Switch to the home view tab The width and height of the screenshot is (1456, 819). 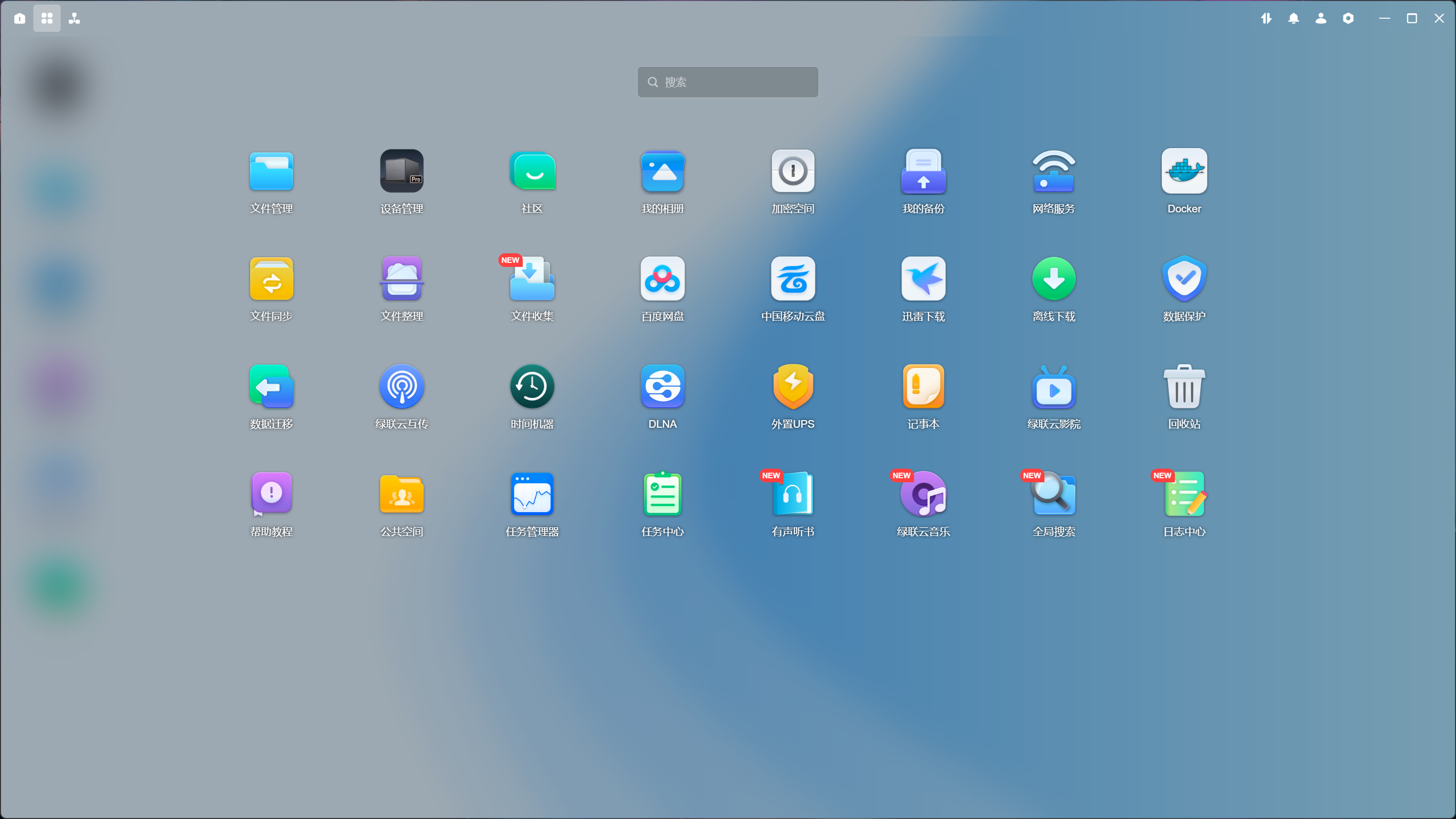click(x=20, y=19)
